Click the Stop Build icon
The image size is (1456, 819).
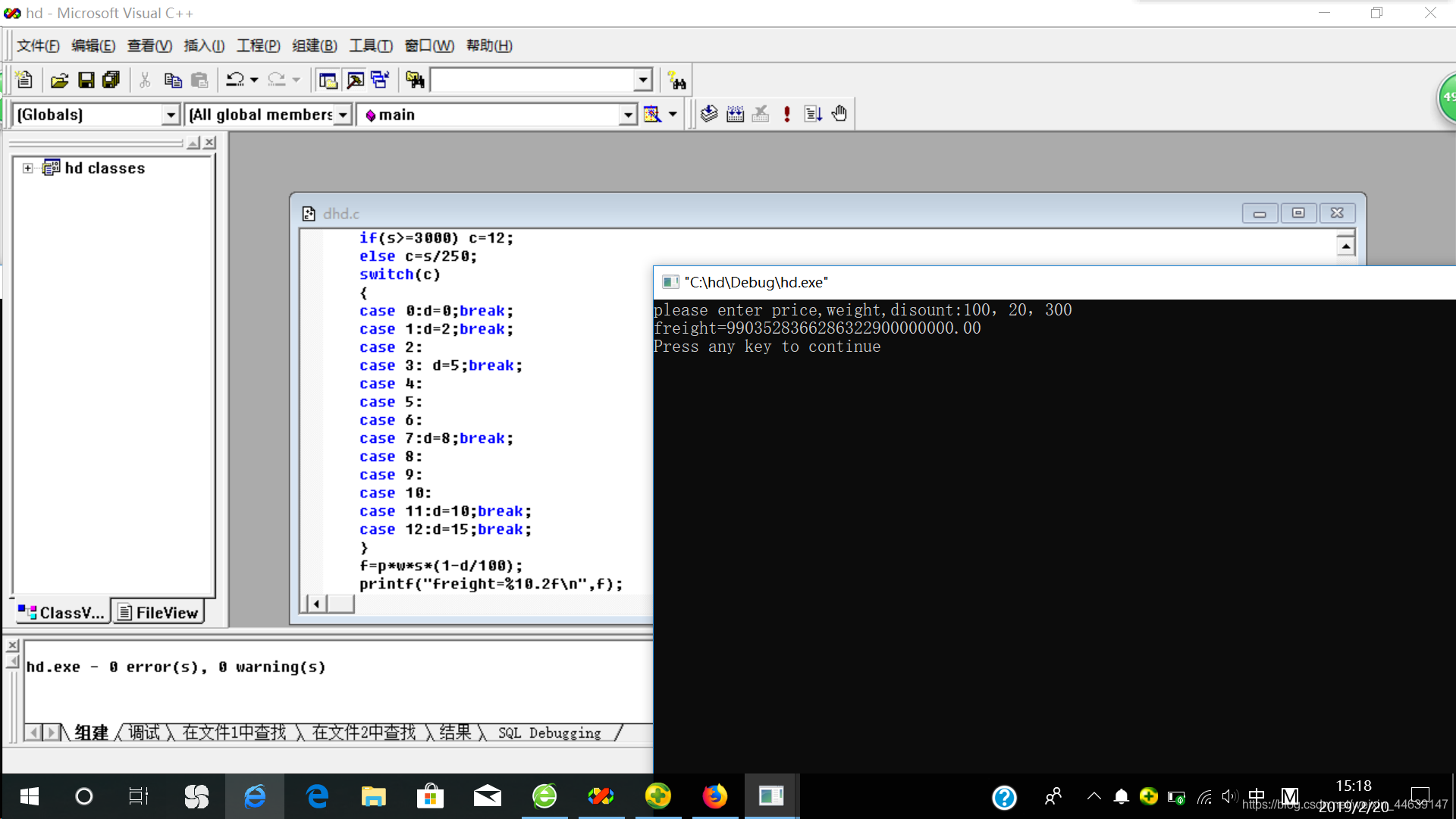(x=761, y=114)
